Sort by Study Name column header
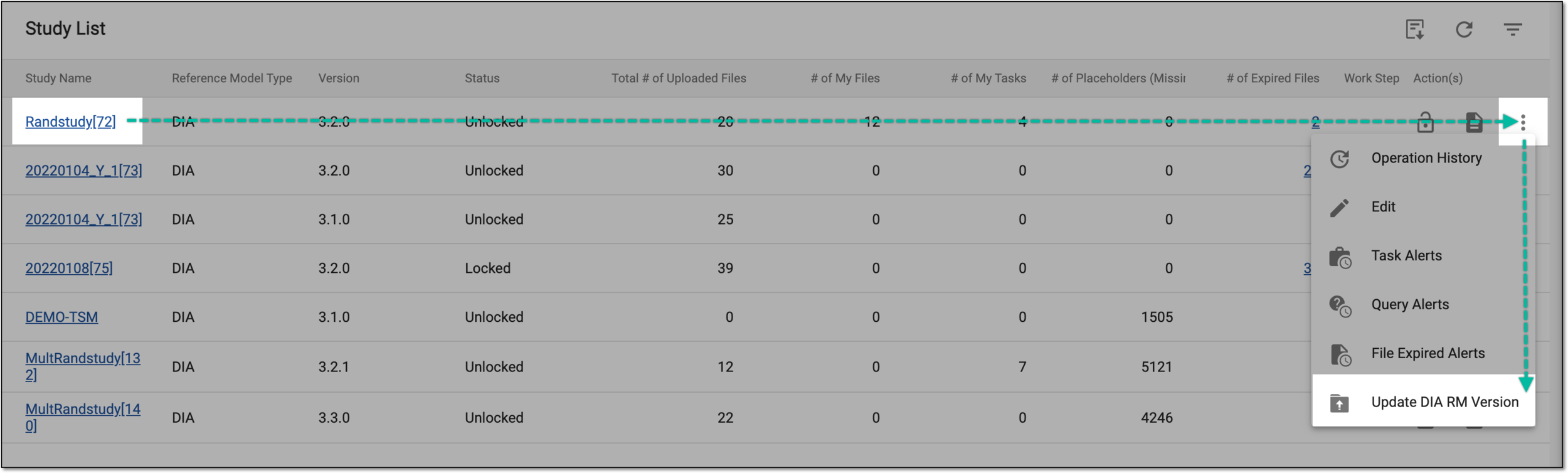The height and width of the screenshot is (473, 1568). pos(58,78)
